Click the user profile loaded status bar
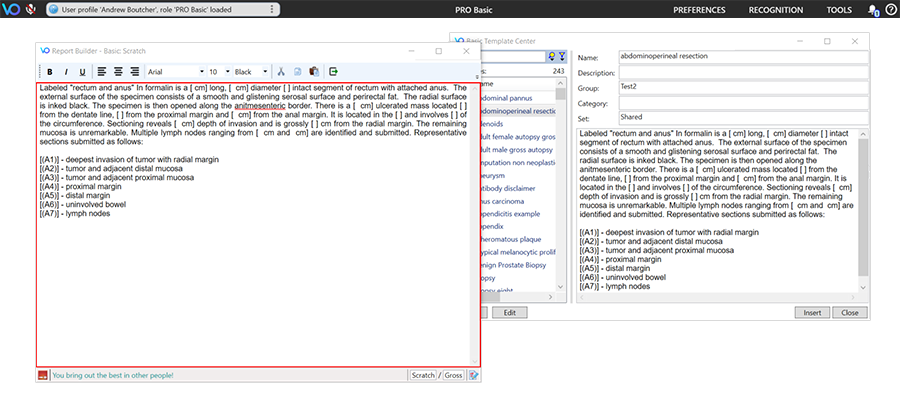 point(163,9)
